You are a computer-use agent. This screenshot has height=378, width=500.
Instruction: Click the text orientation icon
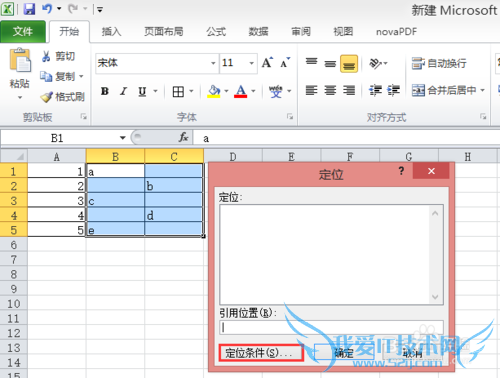coord(375,63)
